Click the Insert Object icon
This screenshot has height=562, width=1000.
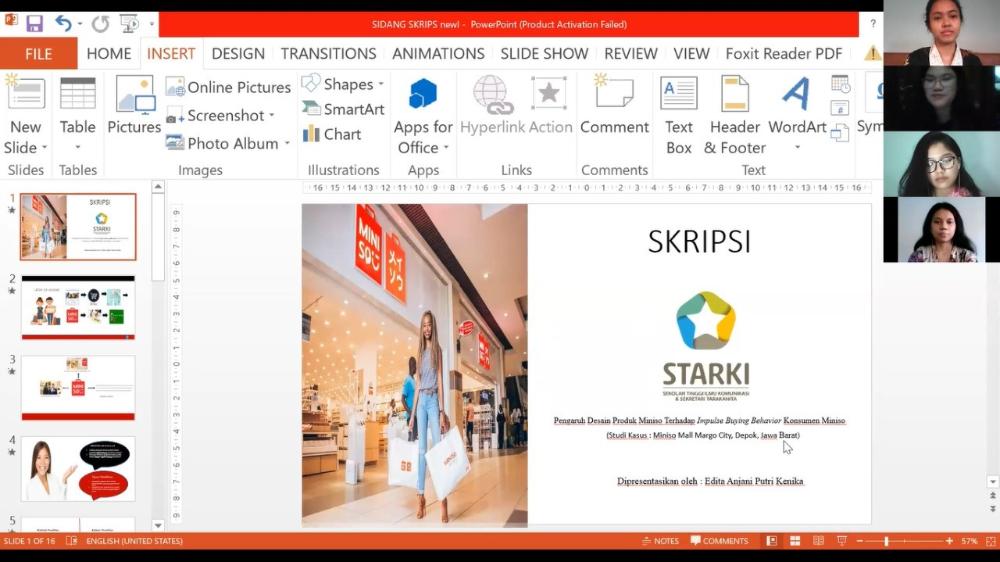pyautogui.click(x=840, y=133)
